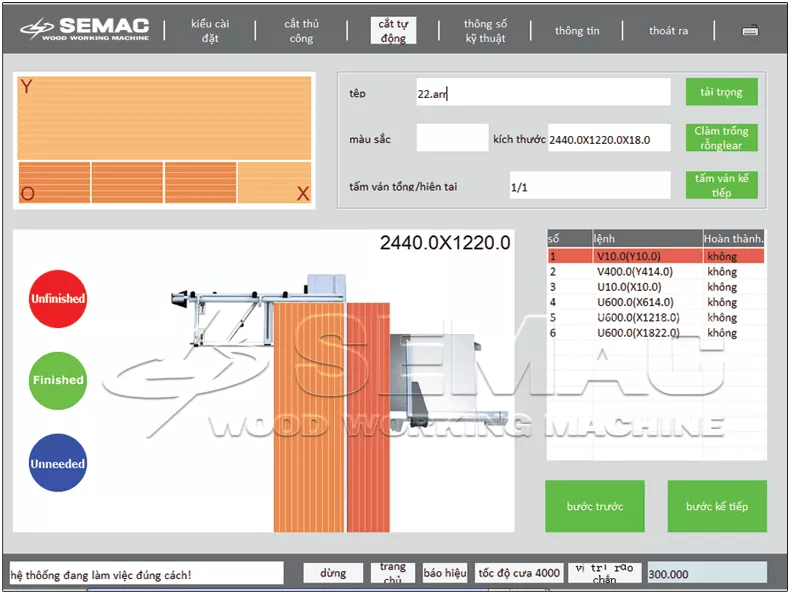
Task: Click the 'màu sắc' color box
Action: pos(451,139)
